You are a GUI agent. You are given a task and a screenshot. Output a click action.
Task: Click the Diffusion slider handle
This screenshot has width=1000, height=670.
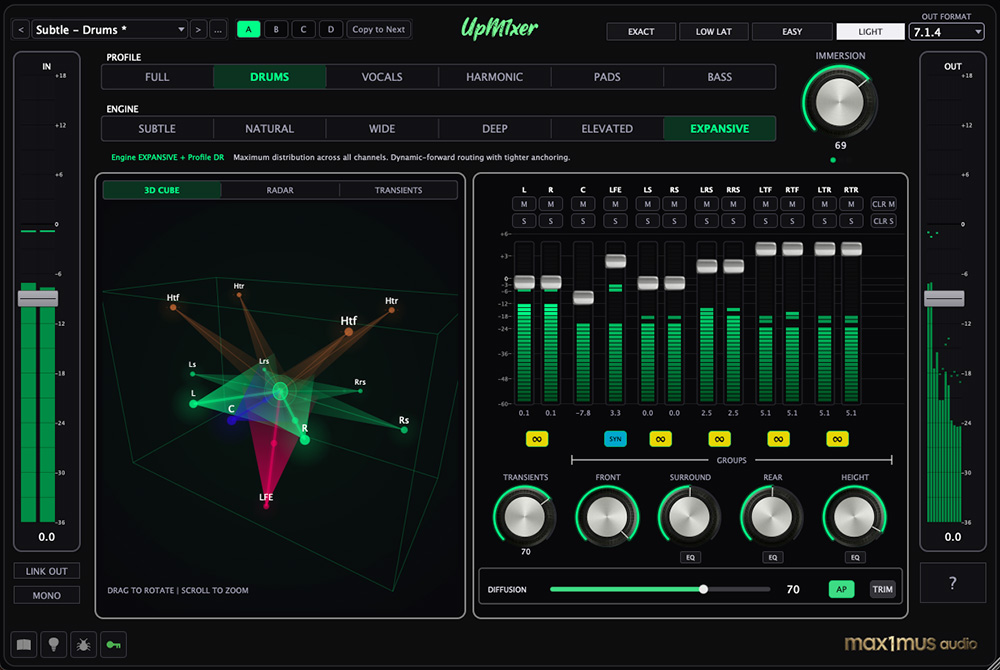[x=704, y=589]
